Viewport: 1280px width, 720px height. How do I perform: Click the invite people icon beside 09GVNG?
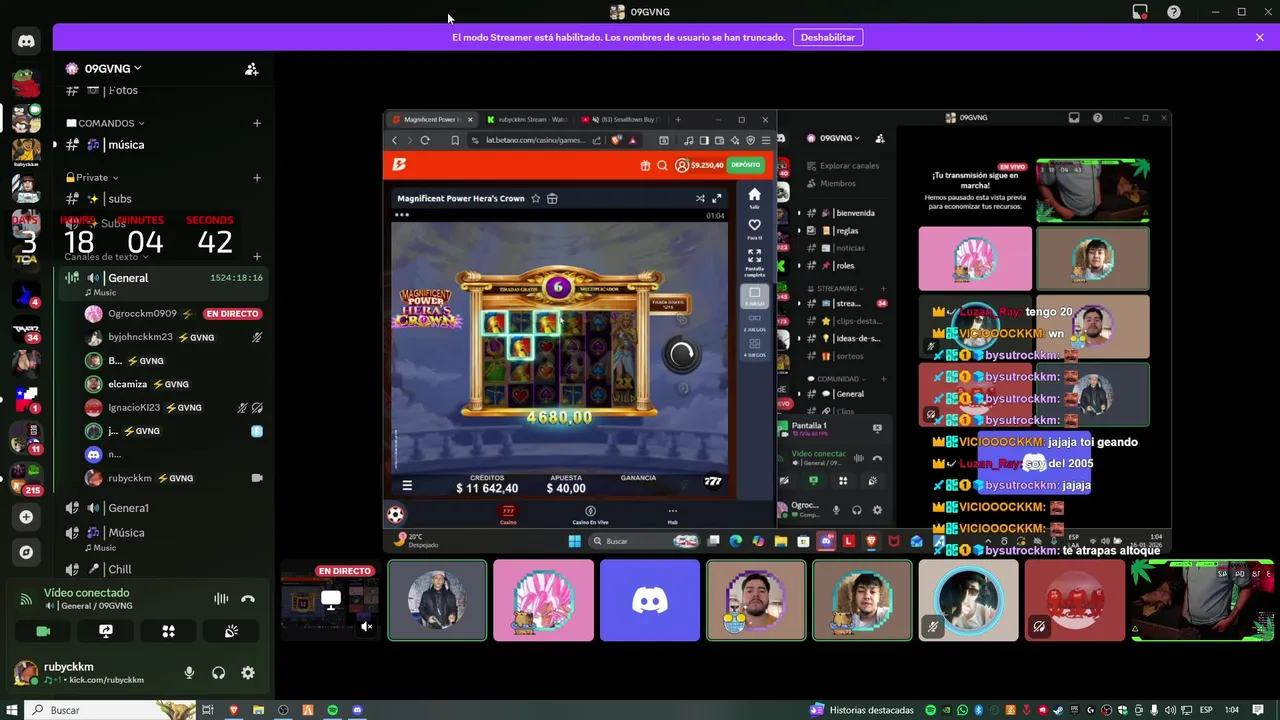click(x=252, y=69)
